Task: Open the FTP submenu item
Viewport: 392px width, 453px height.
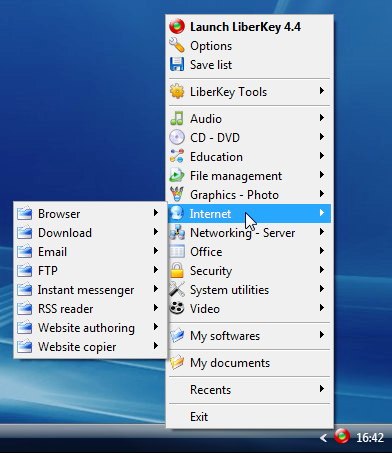Action: 90,271
